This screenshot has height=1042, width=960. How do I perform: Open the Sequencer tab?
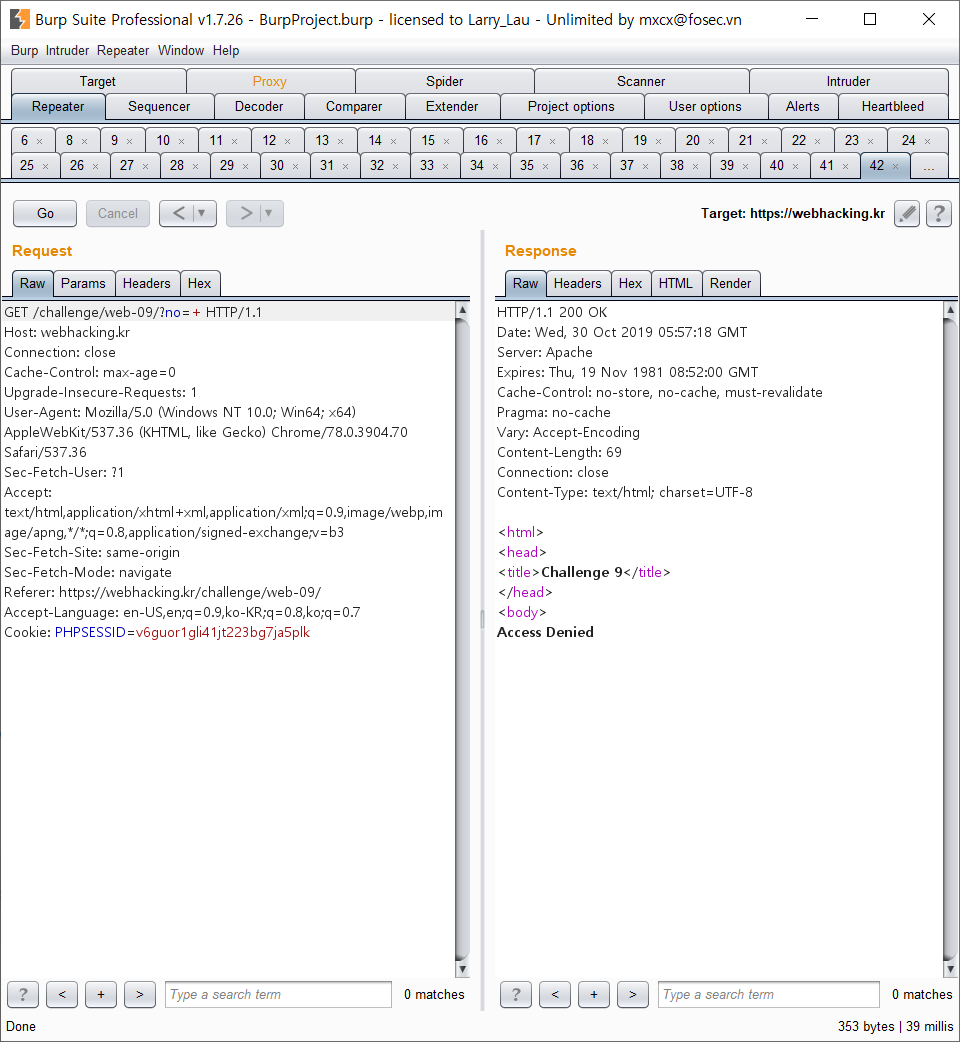(159, 106)
